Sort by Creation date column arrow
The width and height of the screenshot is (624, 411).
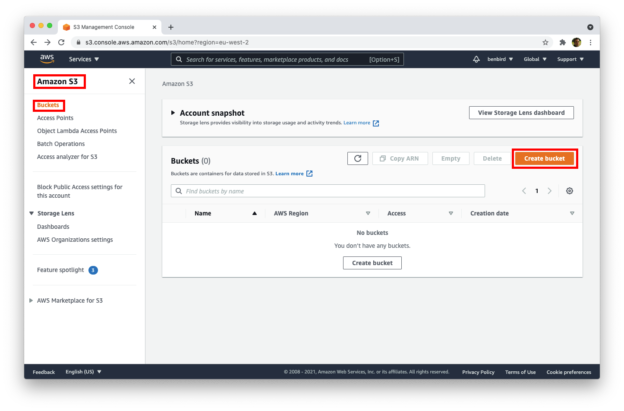click(x=572, y=213)
